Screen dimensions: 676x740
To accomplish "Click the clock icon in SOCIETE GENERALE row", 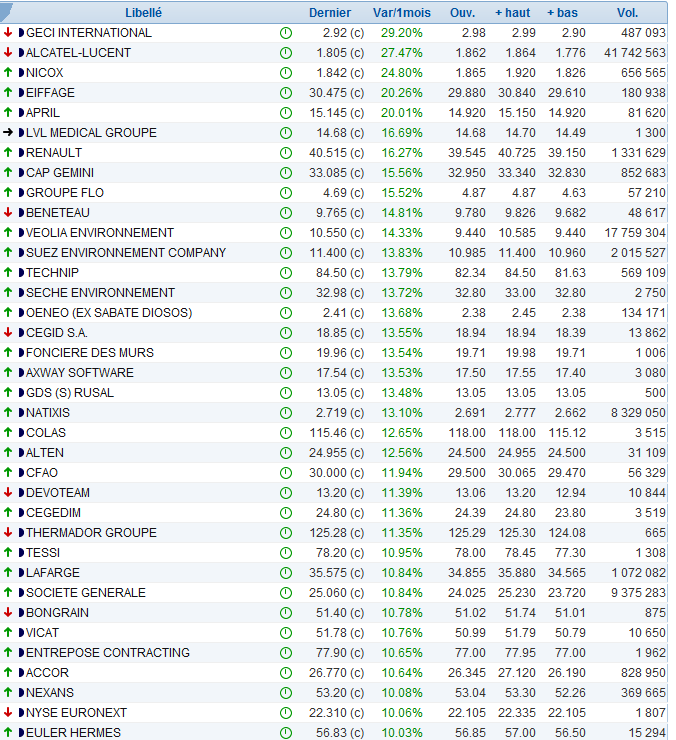I will [x=285, y=593].
